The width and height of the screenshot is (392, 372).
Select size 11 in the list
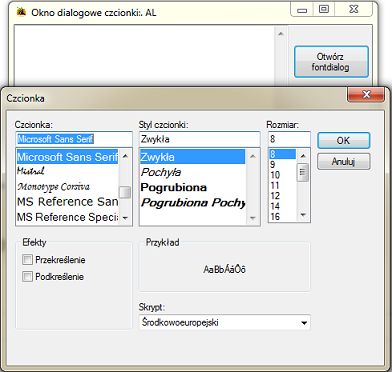[x=282, y=185]
